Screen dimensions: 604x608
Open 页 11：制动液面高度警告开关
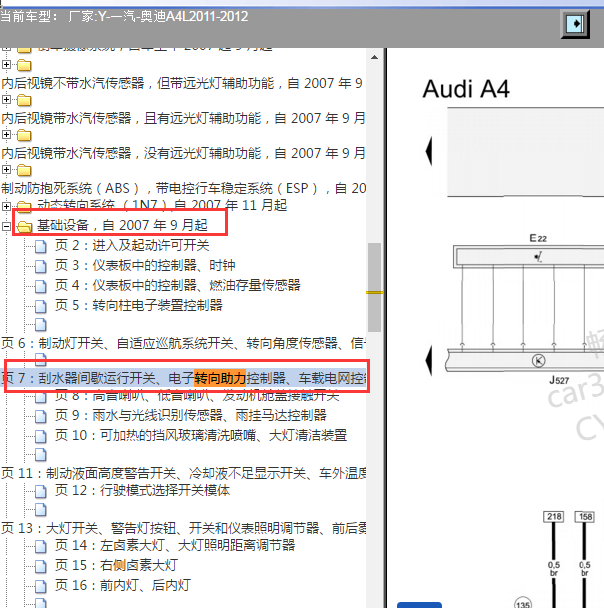(183, 473)
